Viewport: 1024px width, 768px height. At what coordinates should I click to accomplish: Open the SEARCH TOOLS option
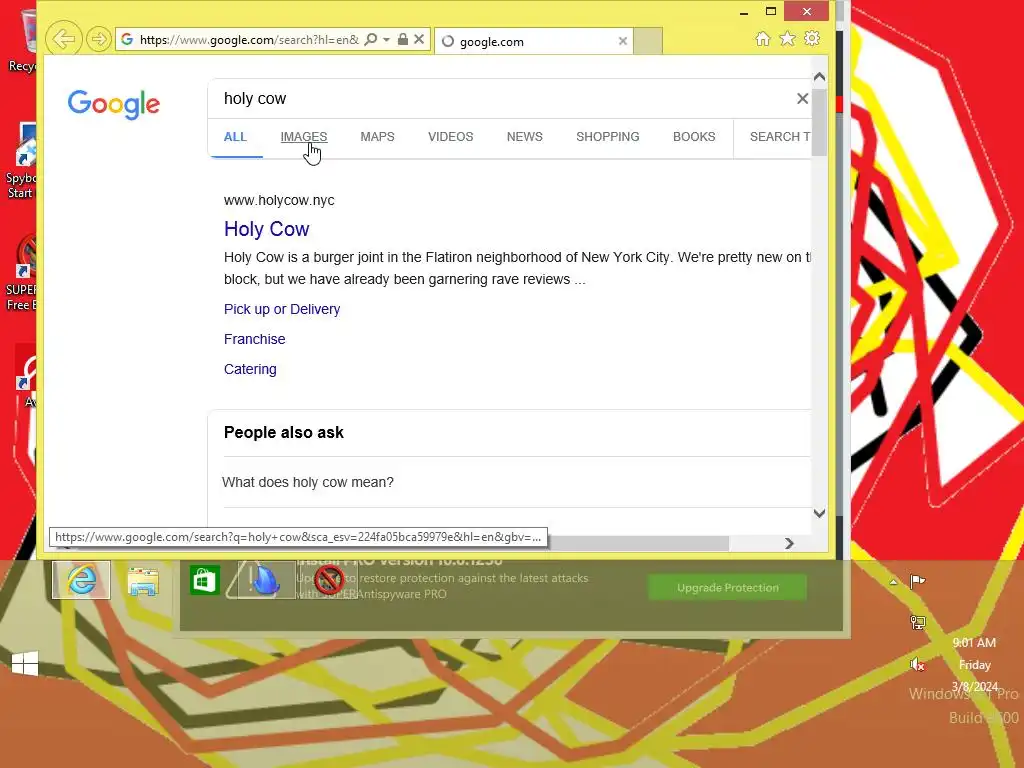pyautogui.click(x=780, y=137)
